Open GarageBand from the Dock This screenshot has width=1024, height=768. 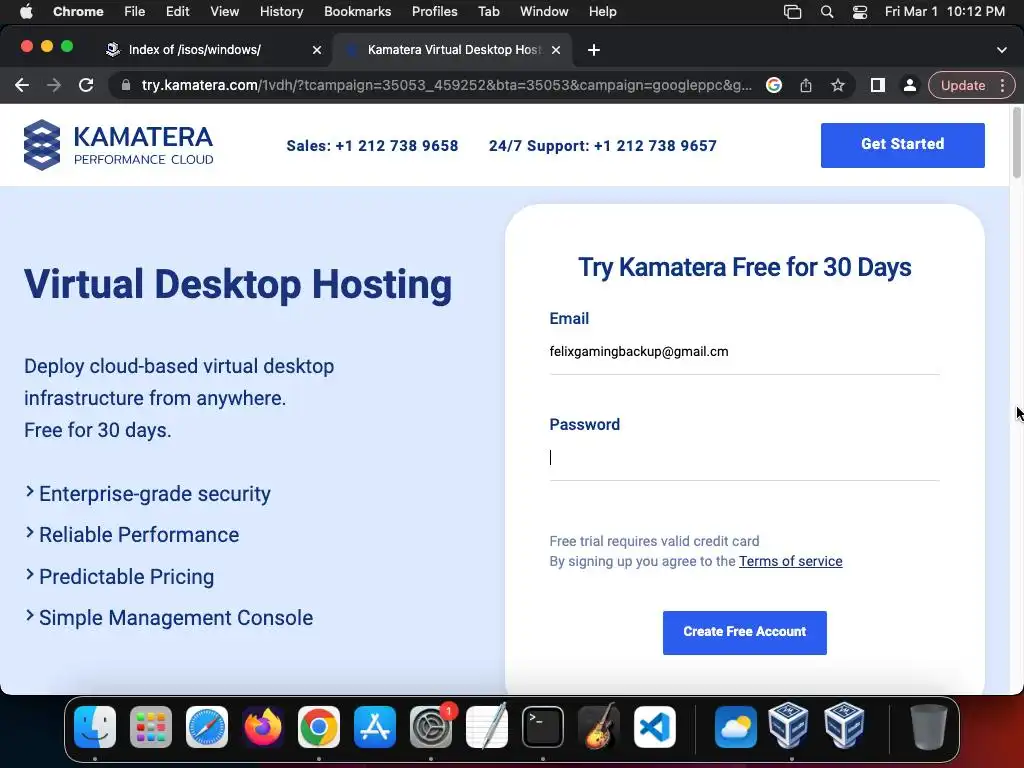[x=599, y=726]
